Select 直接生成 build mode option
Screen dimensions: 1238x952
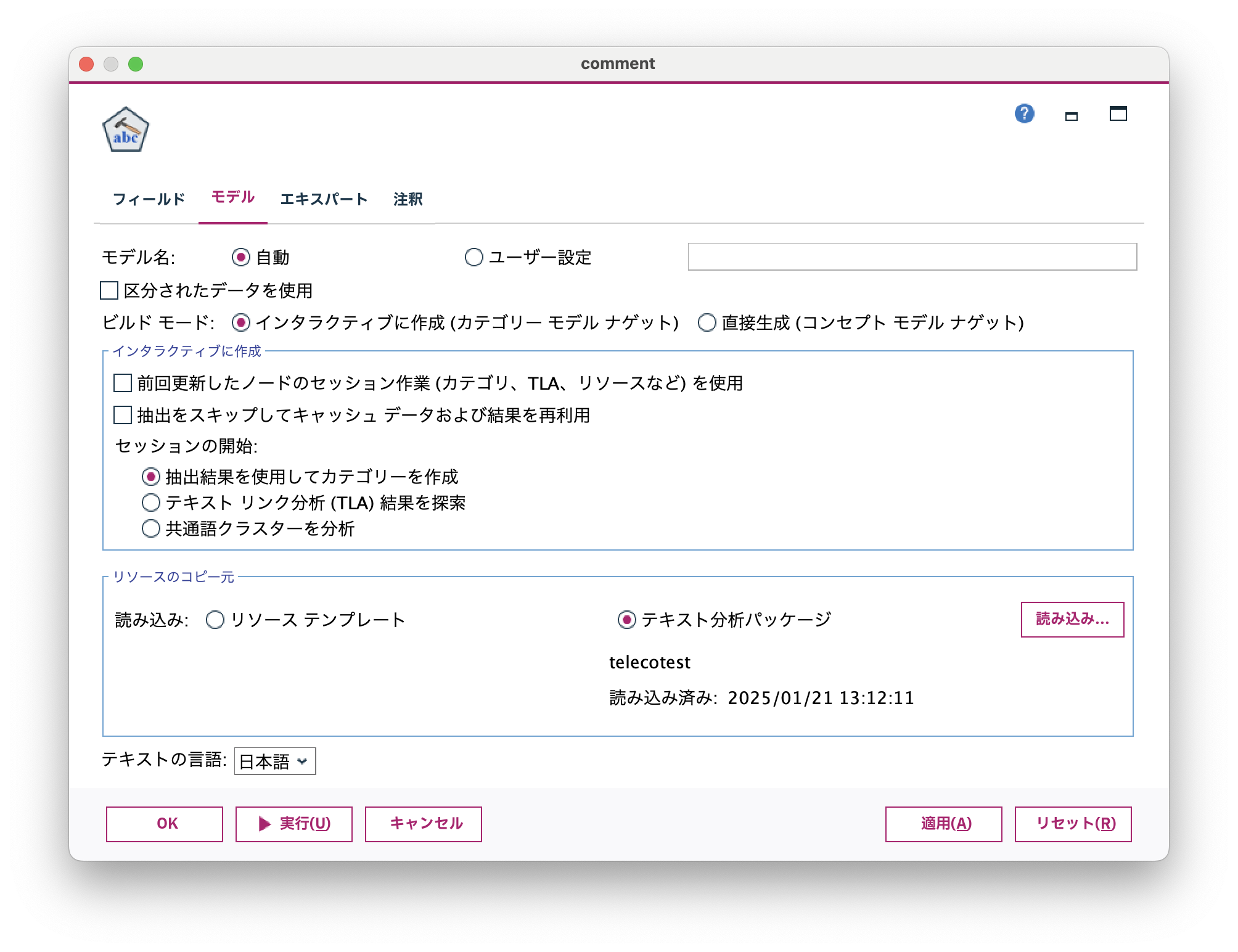tap(705, 322)
